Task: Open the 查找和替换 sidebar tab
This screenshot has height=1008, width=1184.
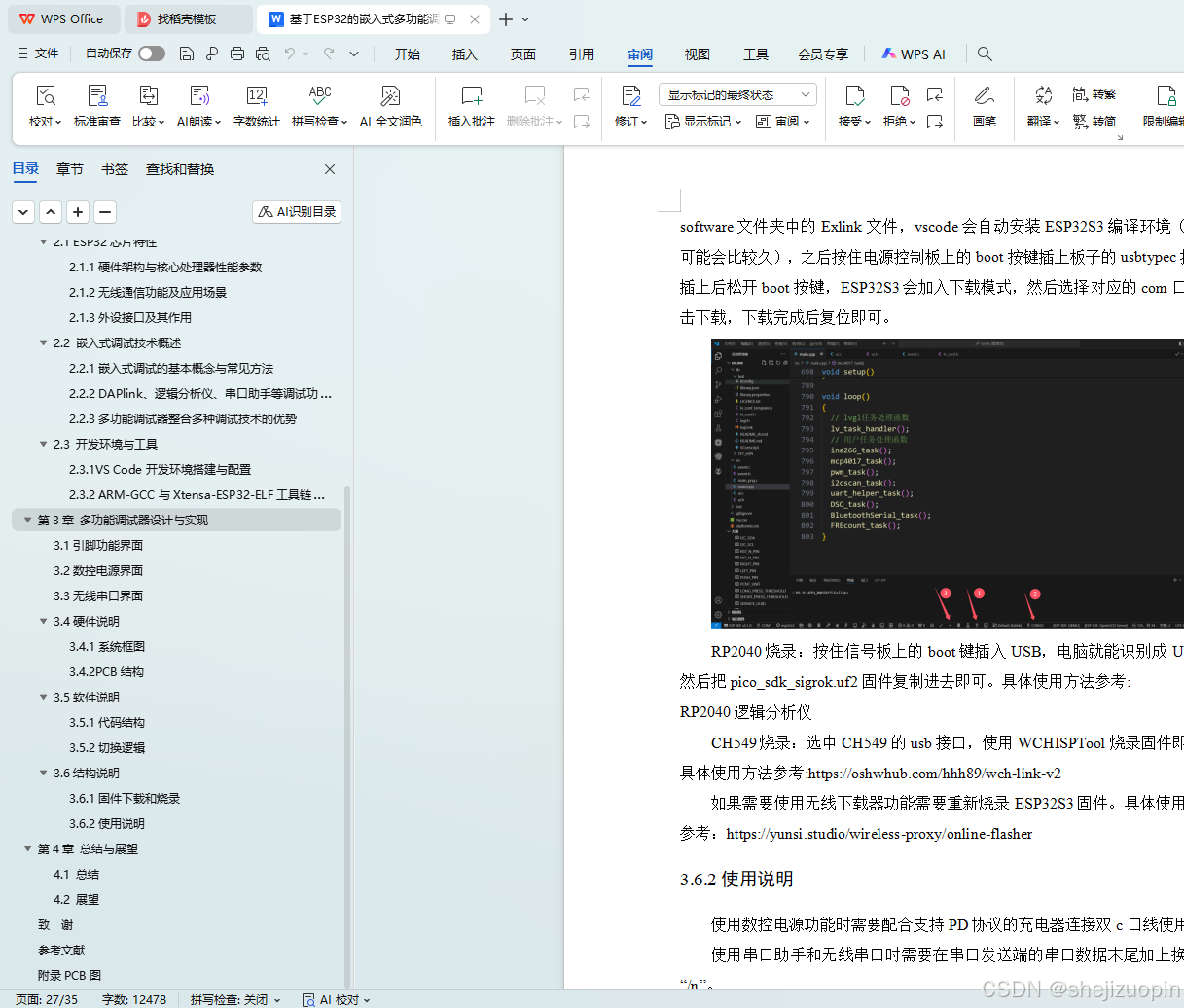Action: (x=180, y=168)
